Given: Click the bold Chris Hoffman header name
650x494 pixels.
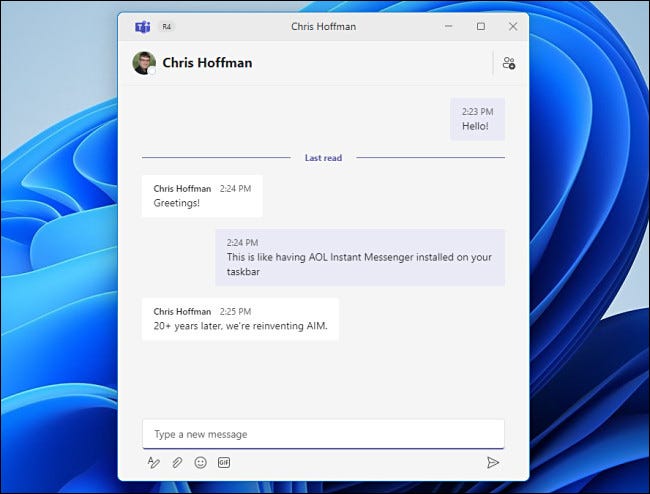Looking at the screenshot, I should [207, 63].
